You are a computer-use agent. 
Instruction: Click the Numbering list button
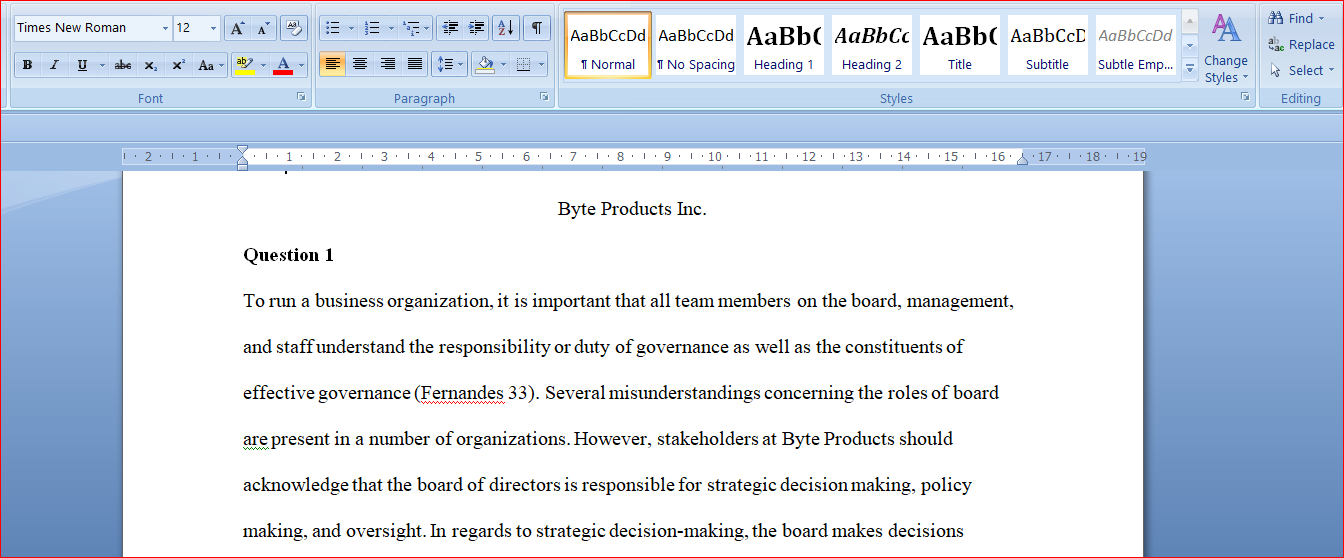372,28
